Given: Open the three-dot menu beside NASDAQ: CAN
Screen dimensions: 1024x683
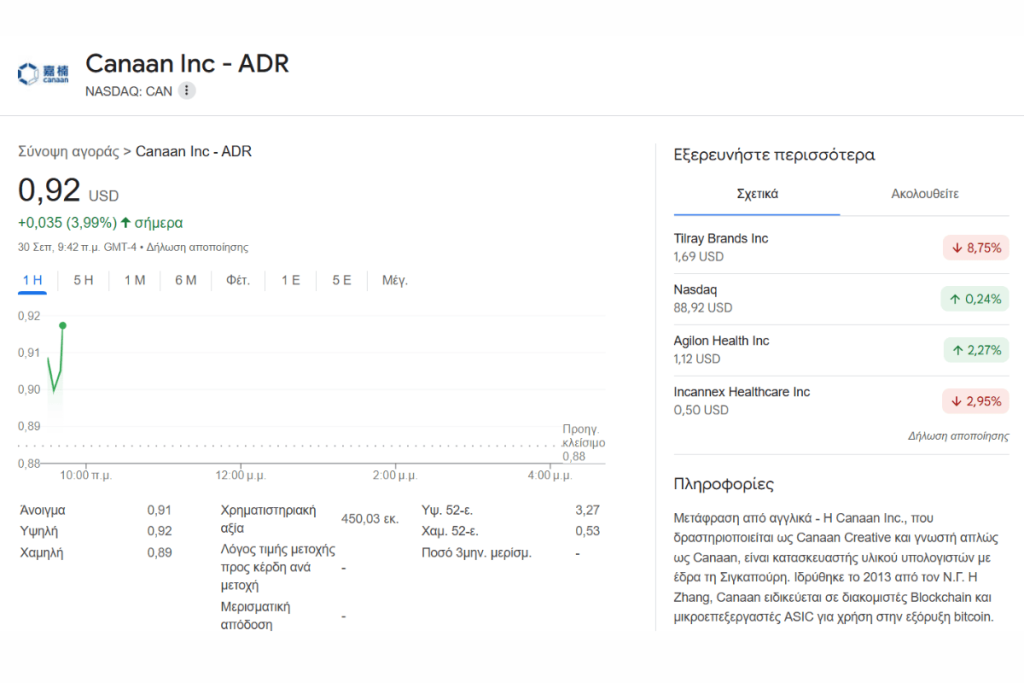Looking at the screenshot, I should point(187,90).
